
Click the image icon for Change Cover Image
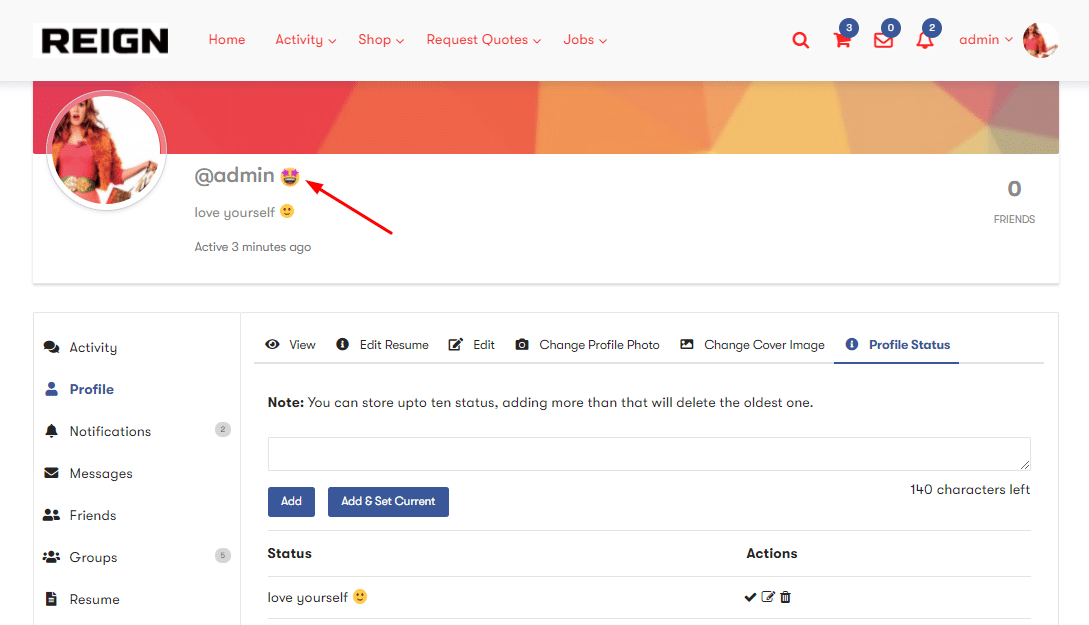click(x=687, y=344)
